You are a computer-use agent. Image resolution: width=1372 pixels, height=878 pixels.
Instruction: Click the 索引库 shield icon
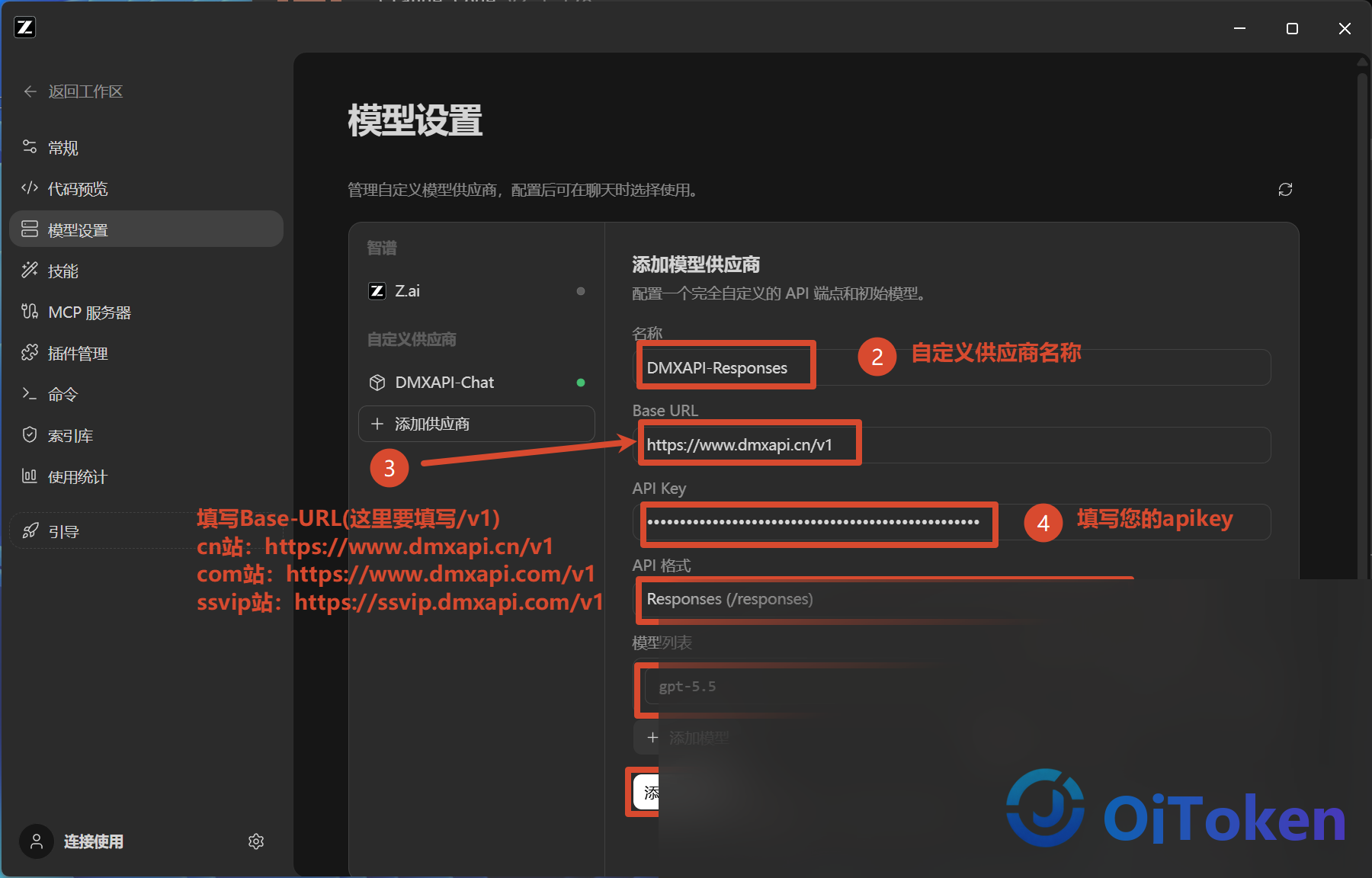[x=30, y=435]
